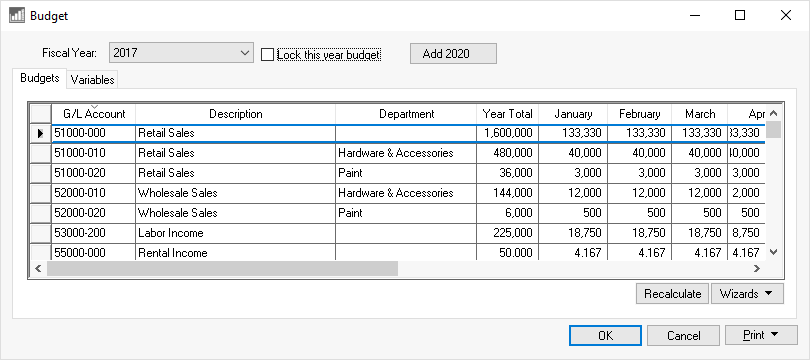Click Cancel to discard changes

(683, 335)
